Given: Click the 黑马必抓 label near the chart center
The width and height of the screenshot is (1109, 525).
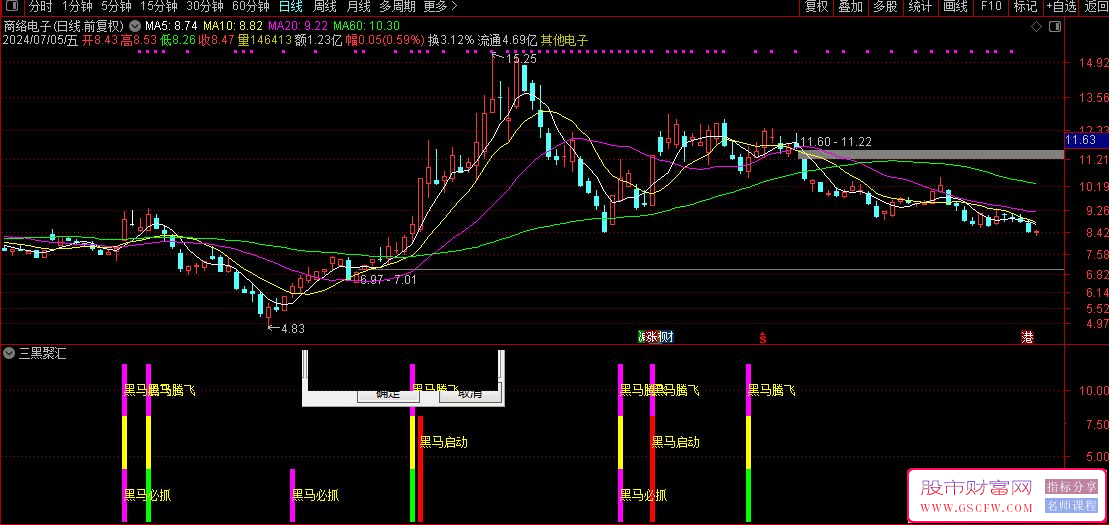Looking at the screenshot, I should (x=315, y=495).
